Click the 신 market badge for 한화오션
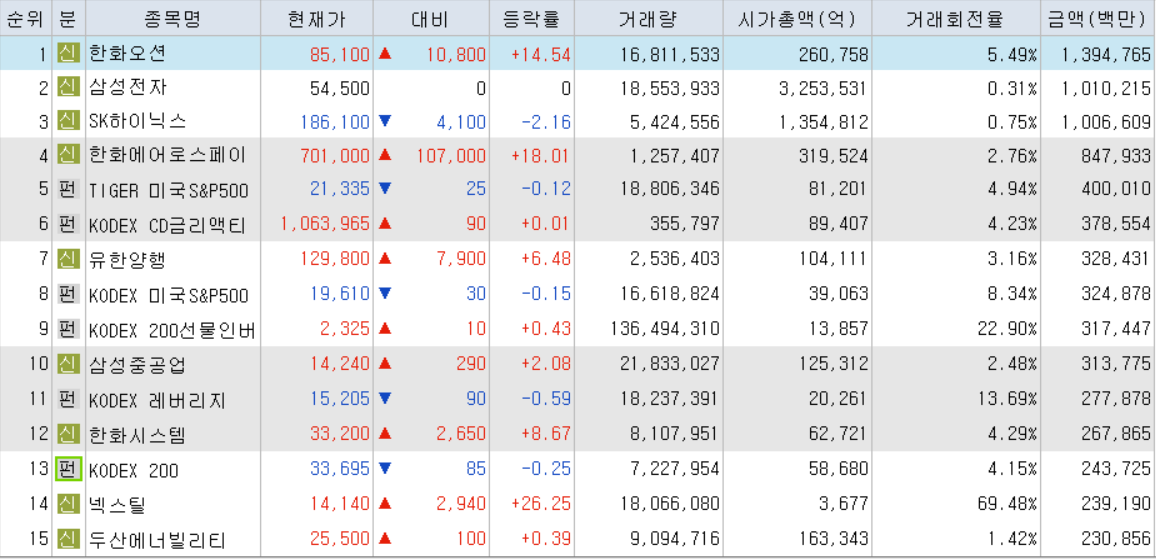This screenshot has width=1156, height=559. (68, 53)
